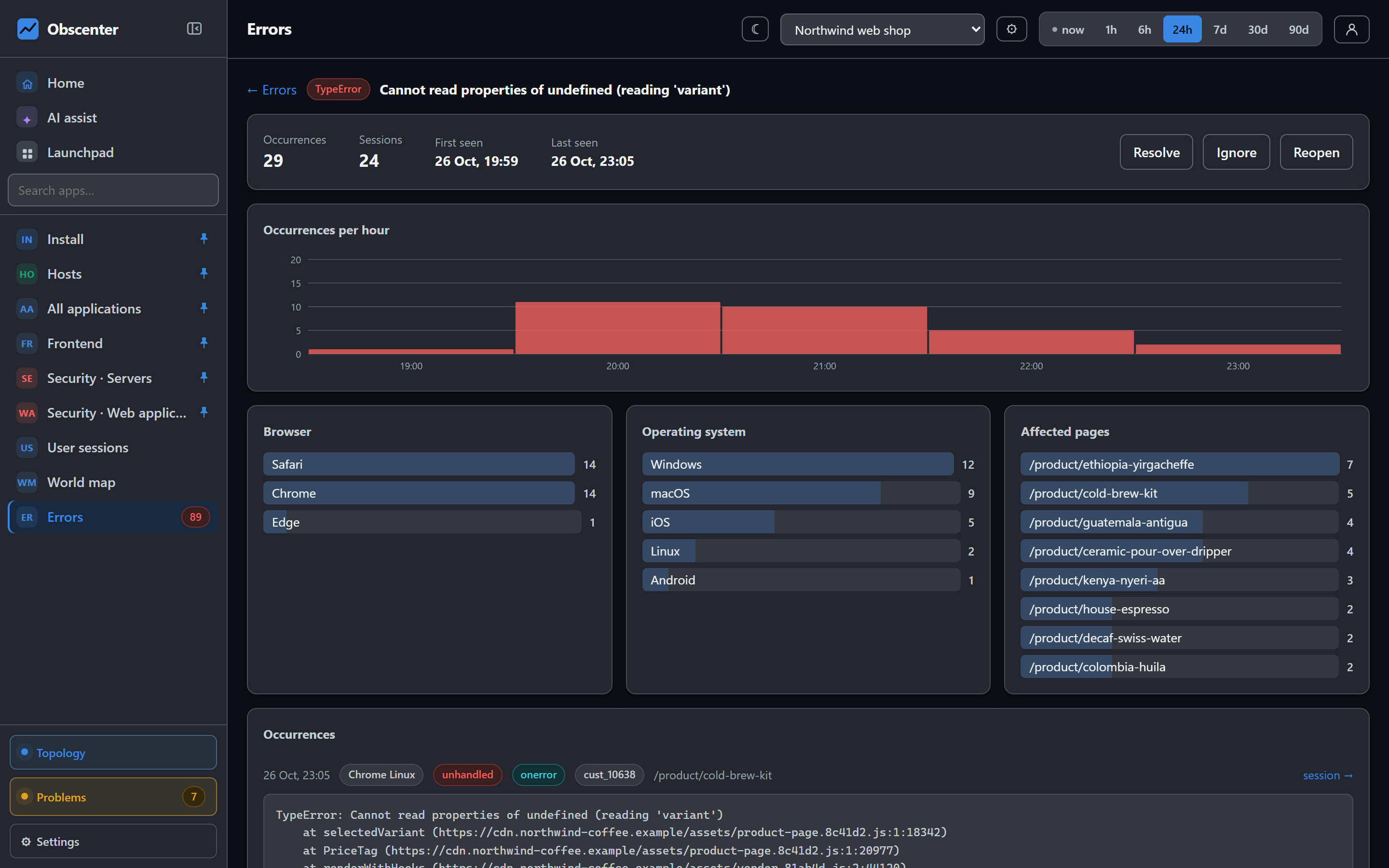Click the cust_10638 tag

(x=609, y=775)
